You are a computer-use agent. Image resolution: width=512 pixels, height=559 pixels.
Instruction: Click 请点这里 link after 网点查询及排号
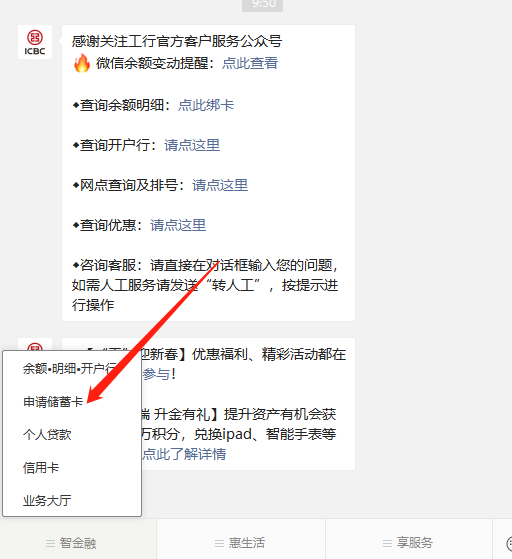click(x=220, y=185)
